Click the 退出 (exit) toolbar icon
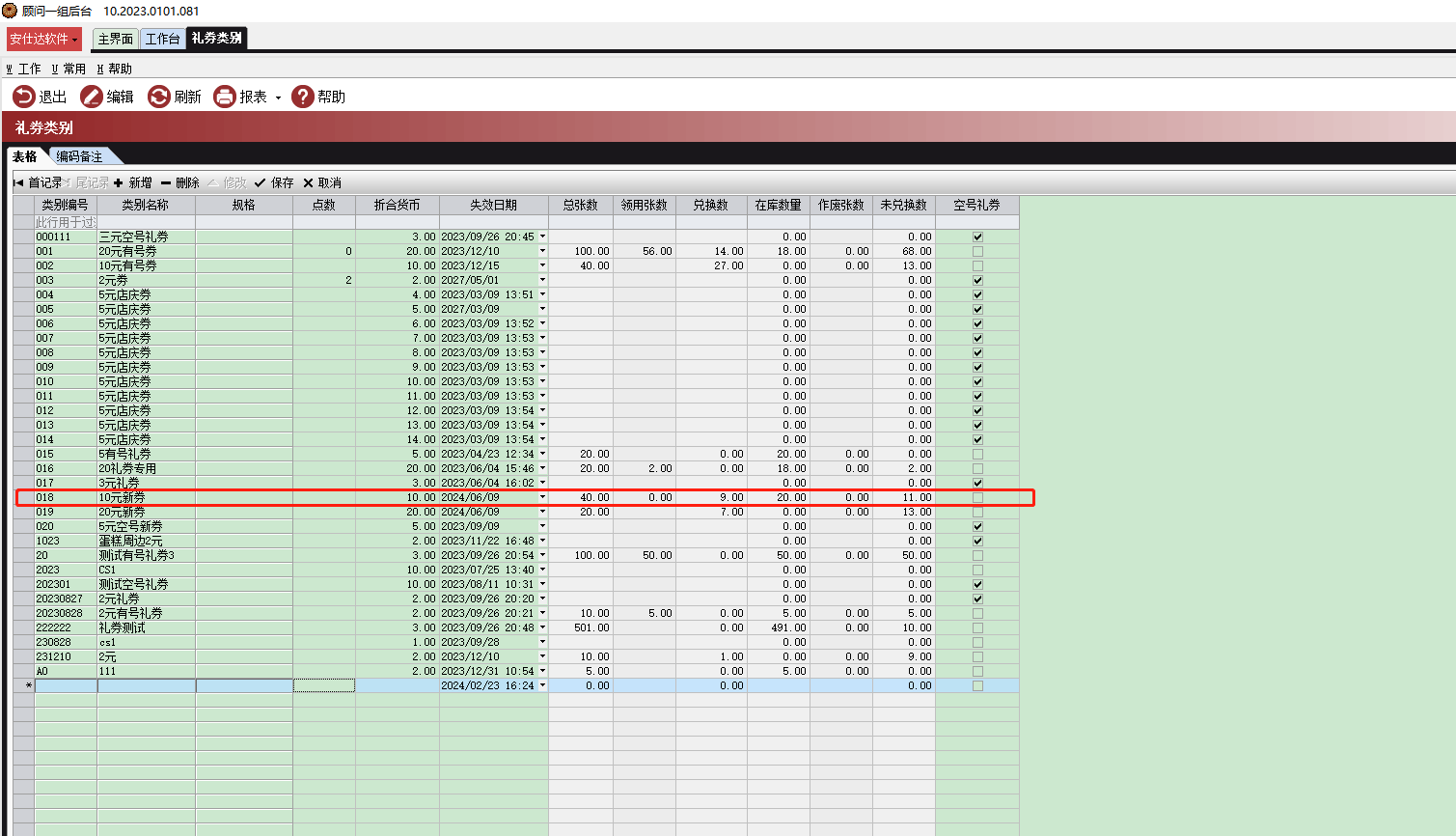Image resolution: width=1456 pixels, height=836 pixels. [x=23, y=97]
